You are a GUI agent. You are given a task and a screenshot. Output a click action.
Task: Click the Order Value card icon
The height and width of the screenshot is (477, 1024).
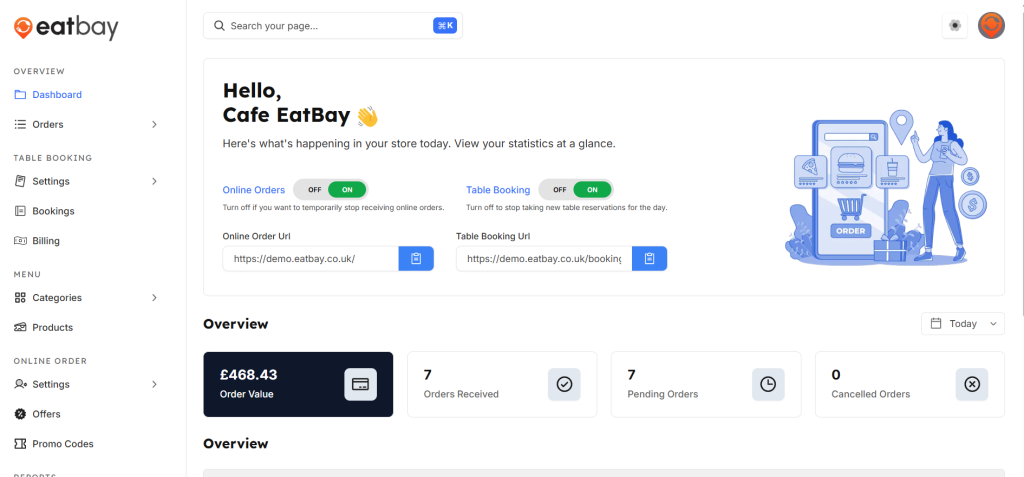click(x=360, y=384)
